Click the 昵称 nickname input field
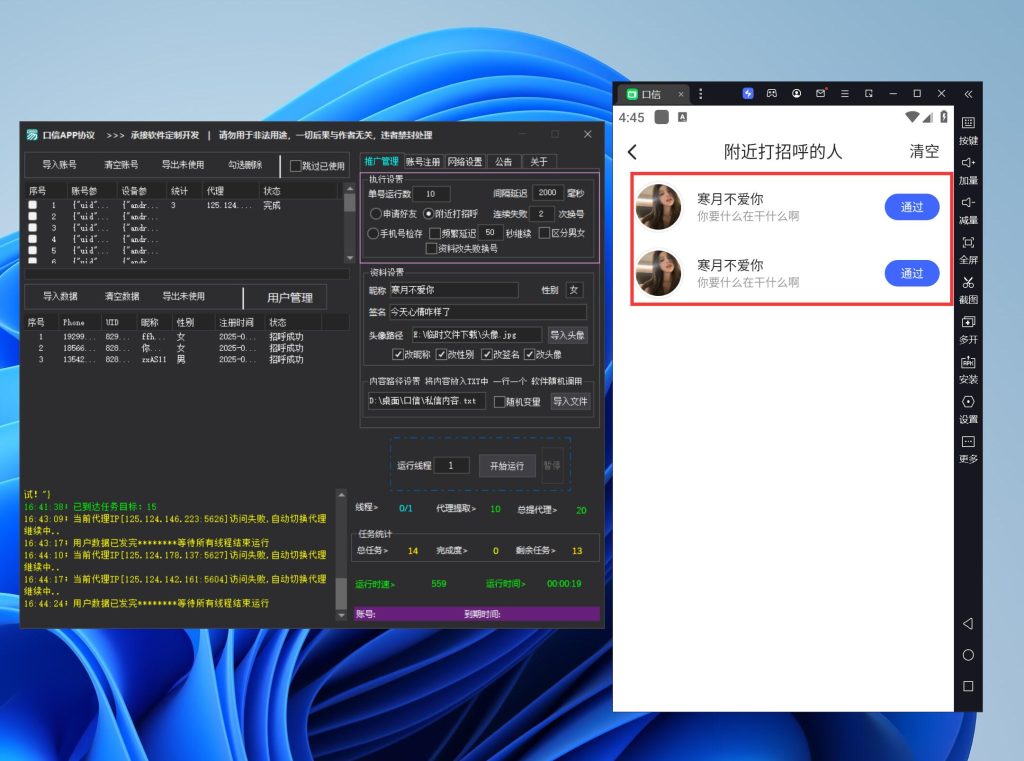 [453, 290]
